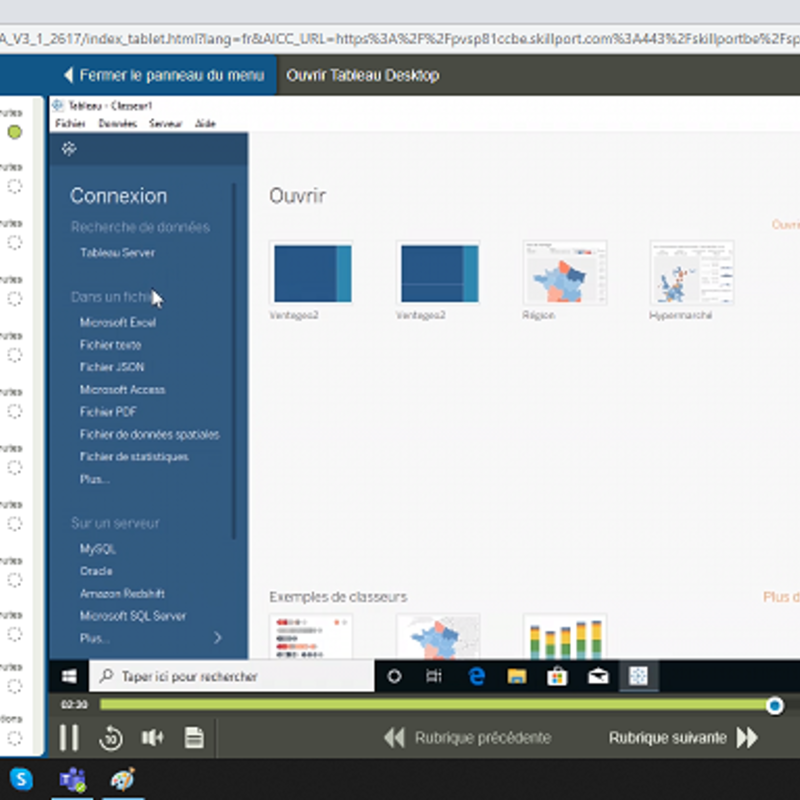Go to Rubrique suivante
Screen dimensions: 800x800
pyautogui.click(x=684, y=738)
